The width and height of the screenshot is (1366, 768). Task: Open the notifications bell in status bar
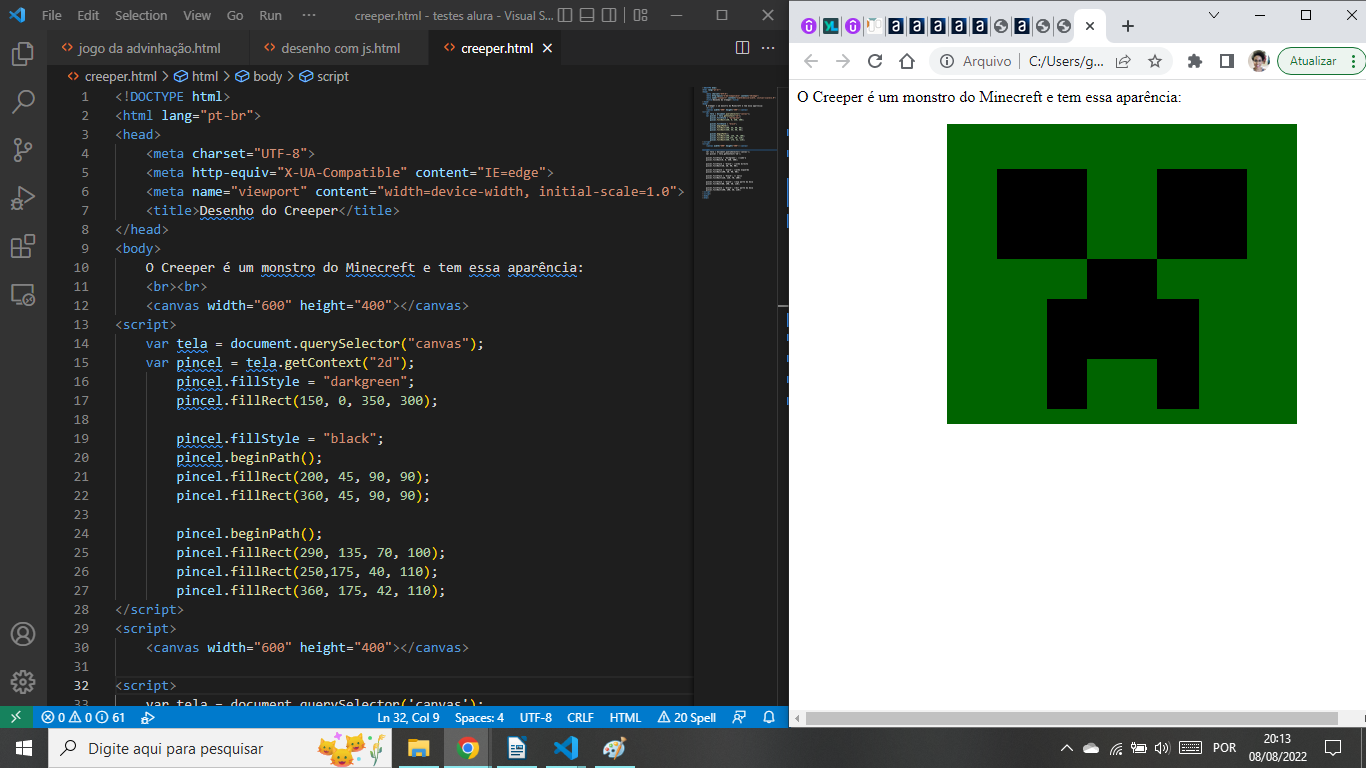[x=769, y=717]
